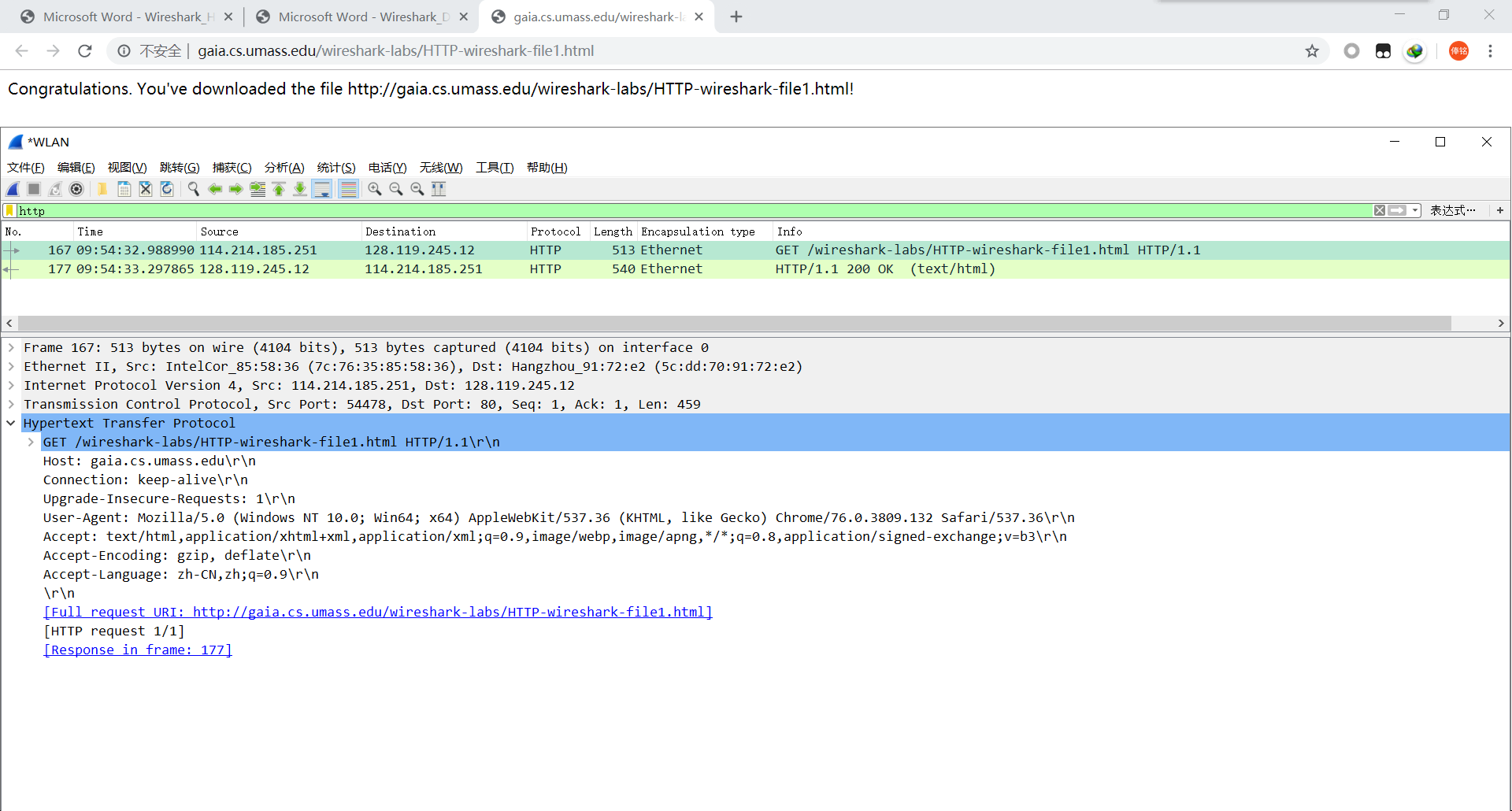Image resolution: width=1512 pixels, height=811 pixels.
Task: Sort by the Destination column header
Action: (x=444, y=231)
